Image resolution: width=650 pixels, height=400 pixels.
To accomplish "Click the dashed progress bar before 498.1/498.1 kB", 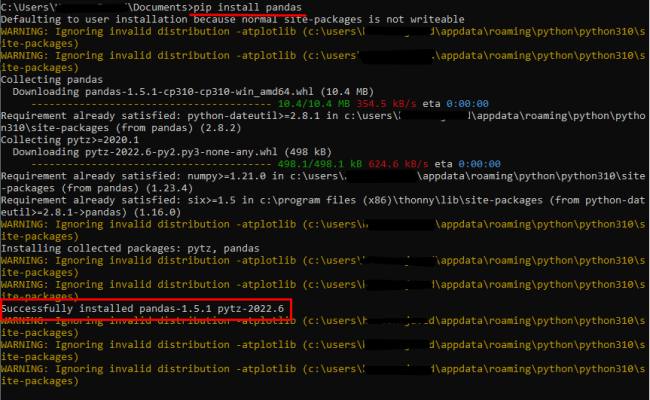I will pyautogui.click(x=151, y=164).
